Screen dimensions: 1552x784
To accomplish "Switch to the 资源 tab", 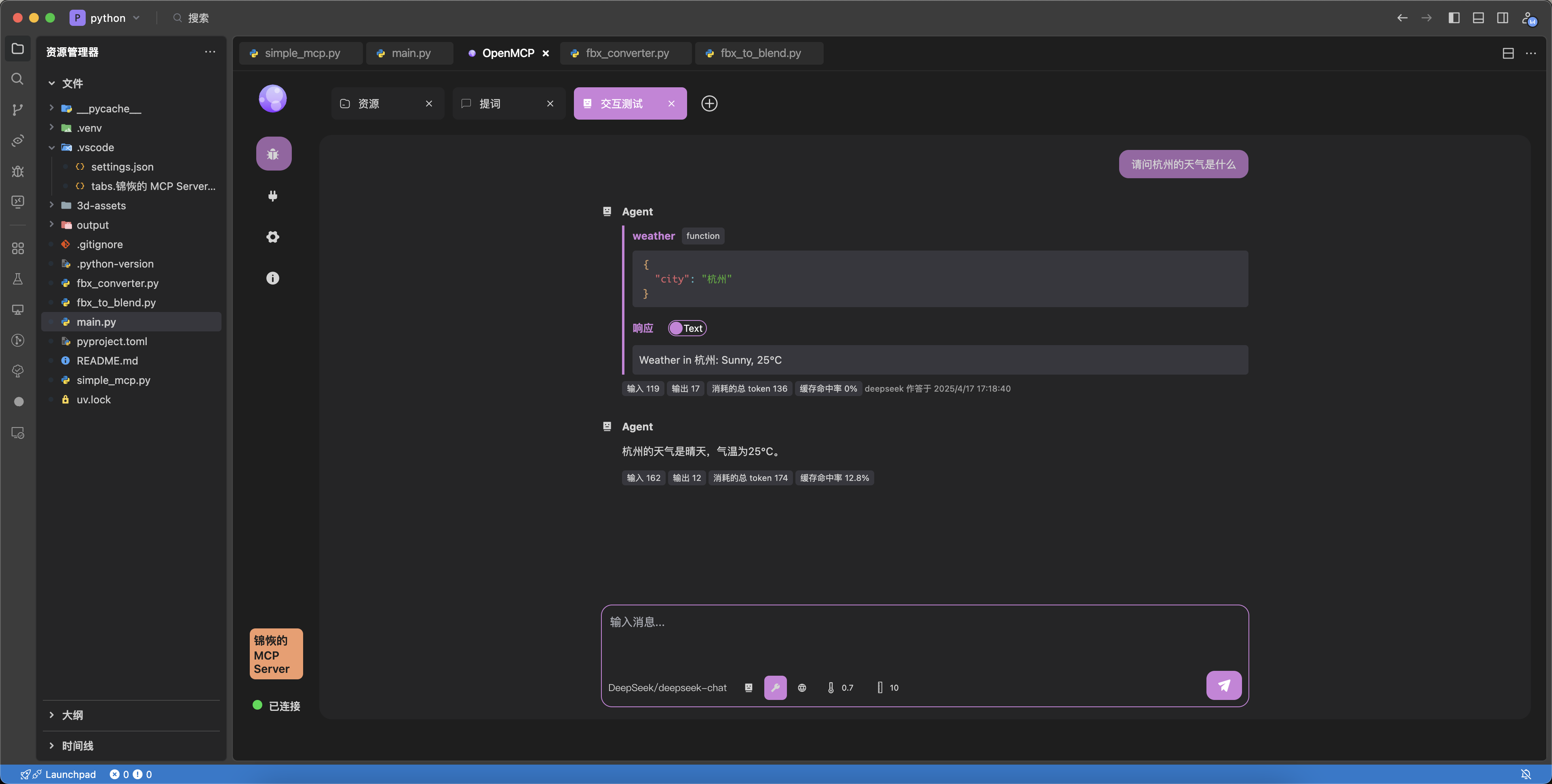I will point(369,103).
